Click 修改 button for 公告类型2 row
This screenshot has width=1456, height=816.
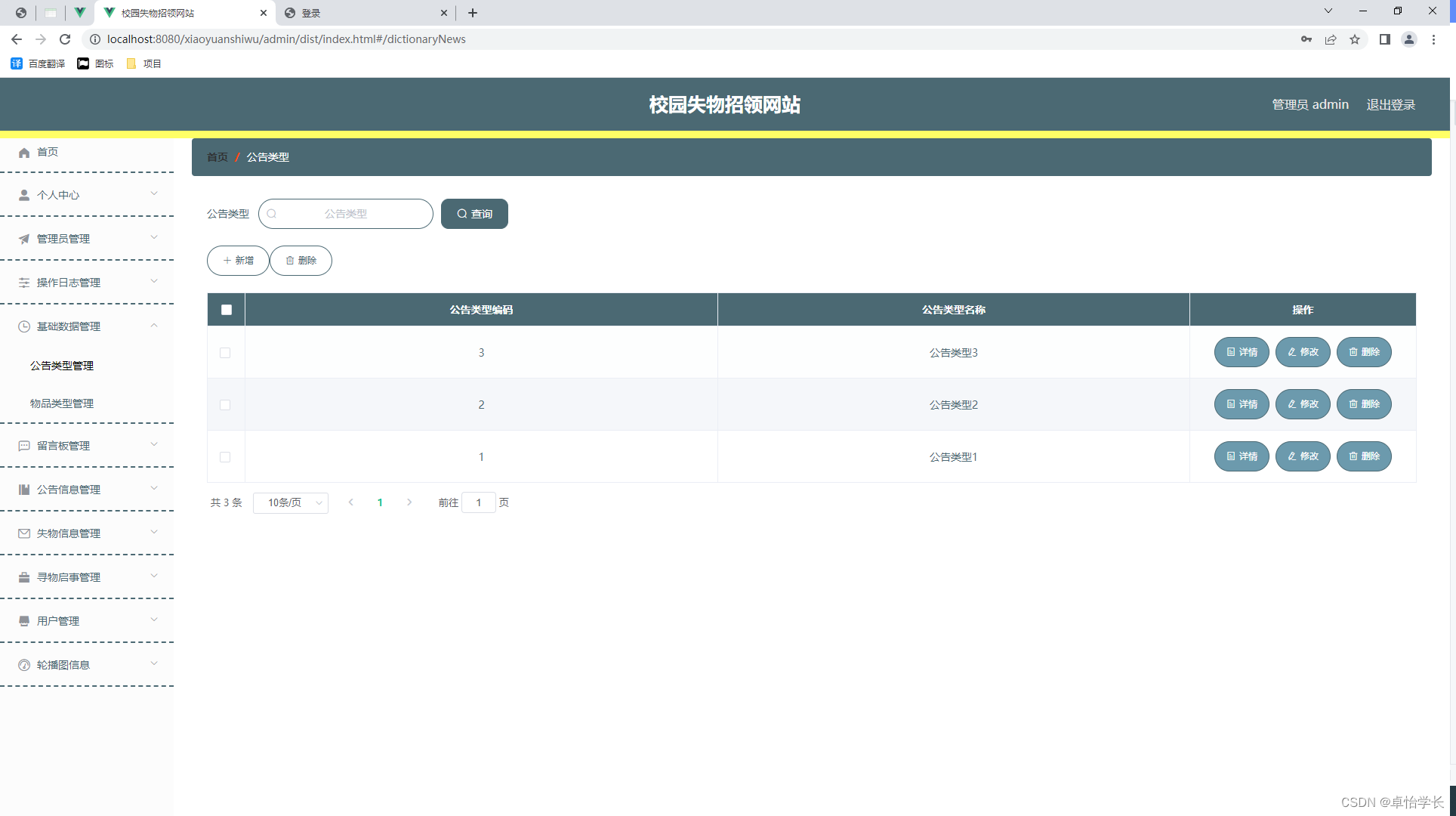1303,404
